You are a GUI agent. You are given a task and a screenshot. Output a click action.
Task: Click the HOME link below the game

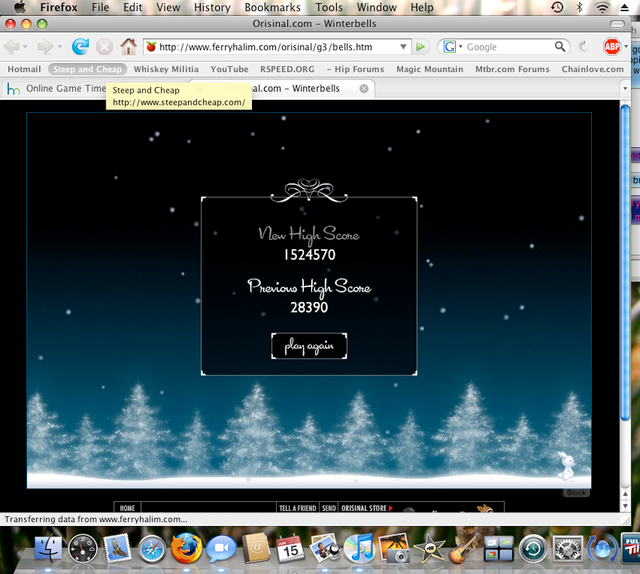[127, 508]
